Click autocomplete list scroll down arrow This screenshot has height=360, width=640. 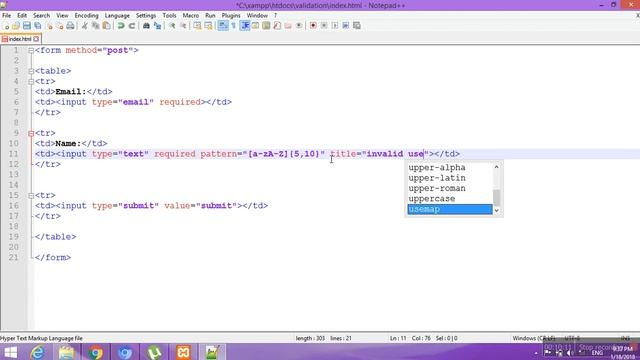[x=497, y=211]
